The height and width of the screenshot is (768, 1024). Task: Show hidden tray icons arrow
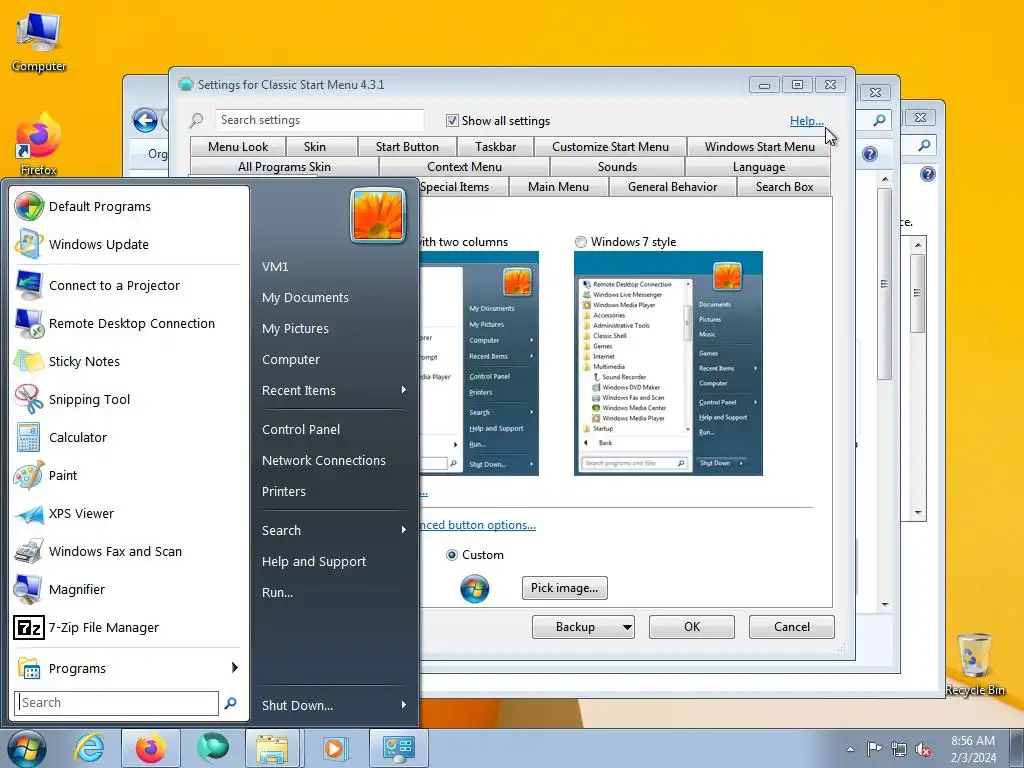coord(850,749)
